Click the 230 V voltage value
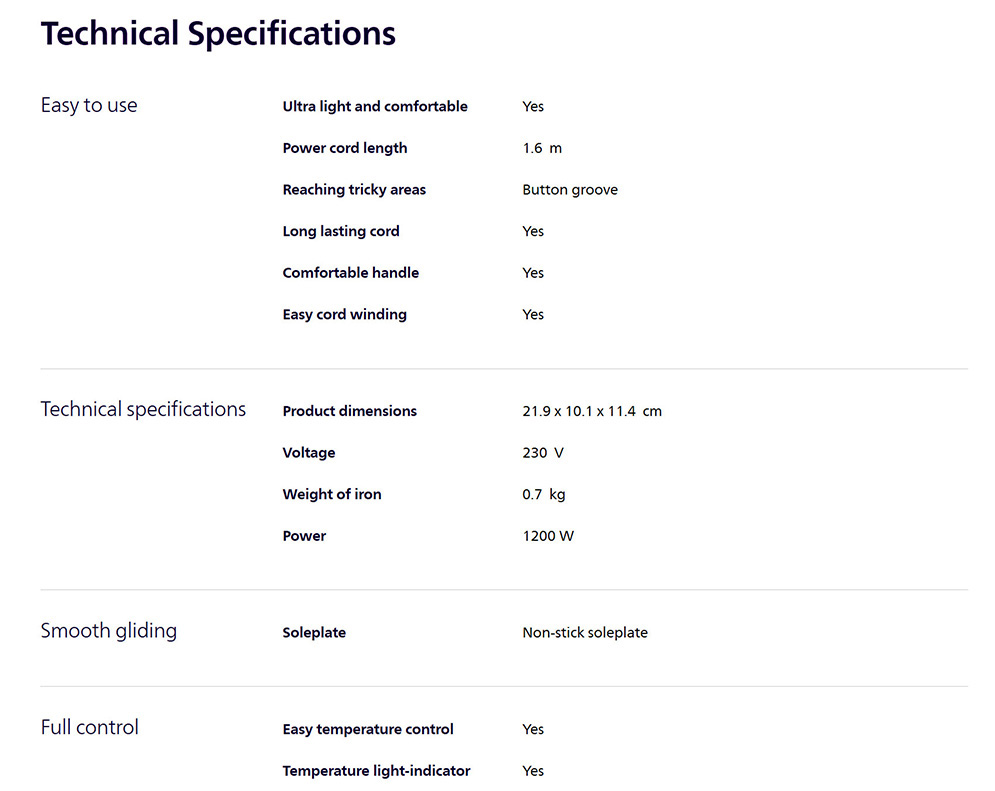The height and width of the screenshot is (791, 995). point(543,453)
